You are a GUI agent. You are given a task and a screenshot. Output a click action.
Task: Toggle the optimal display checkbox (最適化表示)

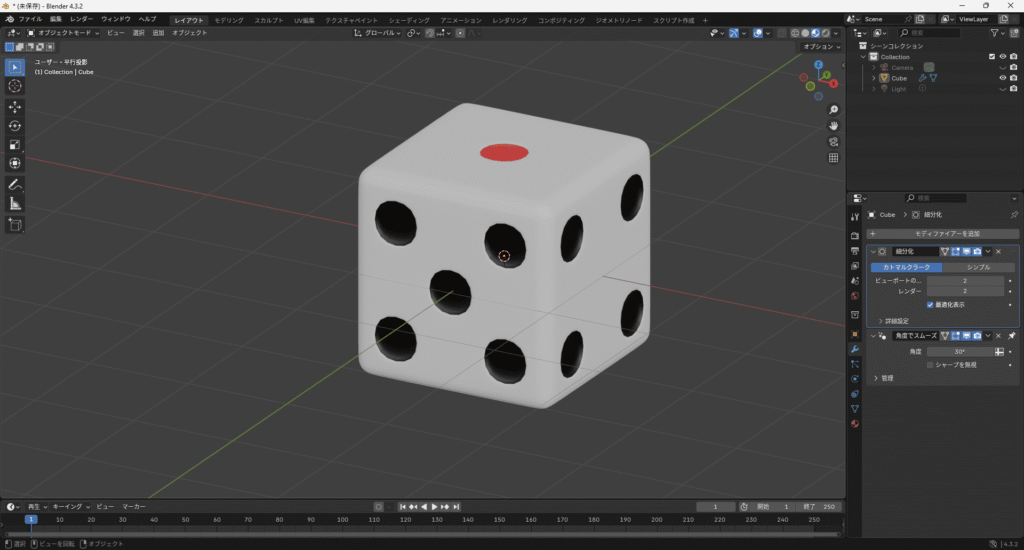click(930, 304)
